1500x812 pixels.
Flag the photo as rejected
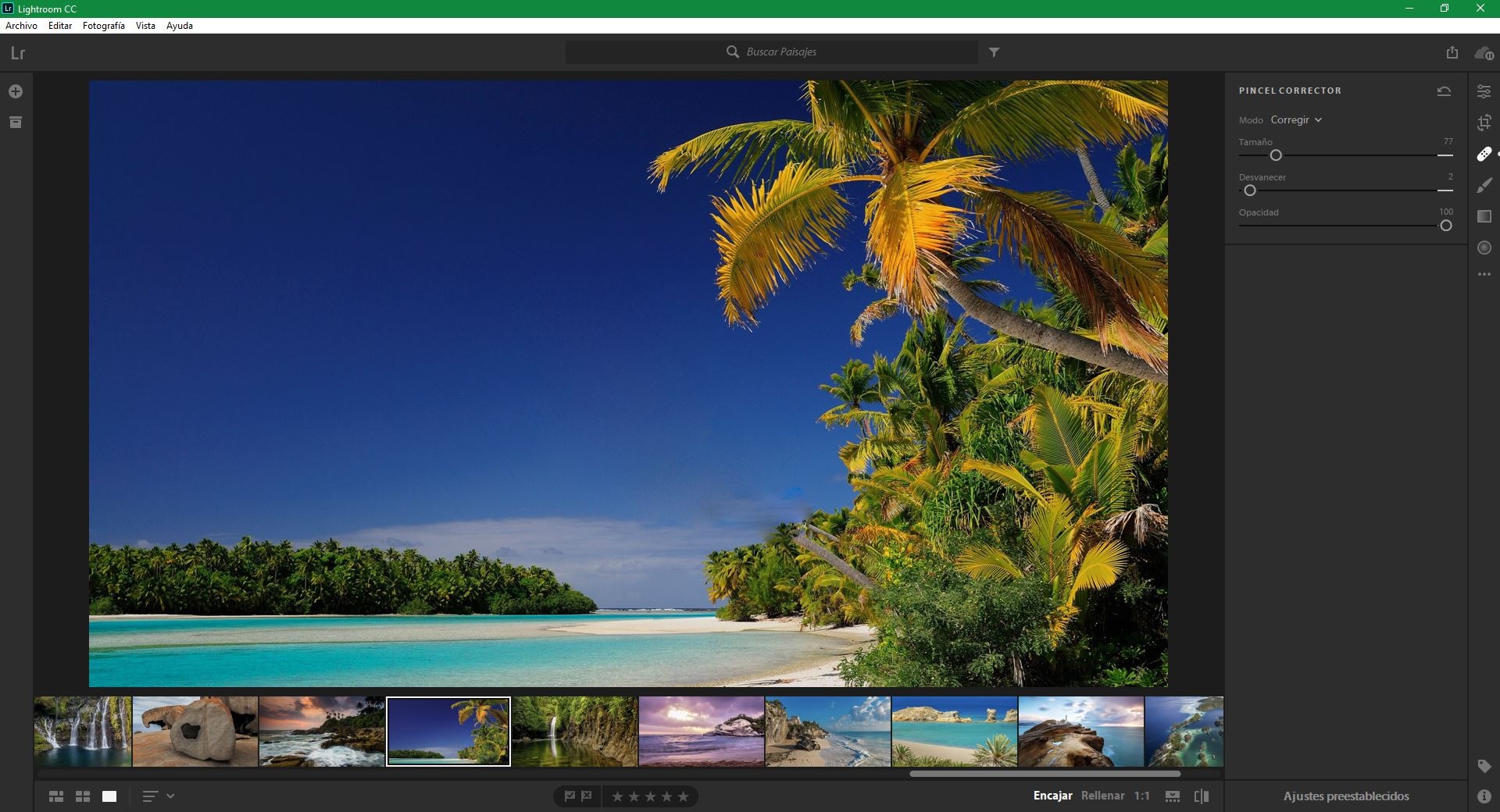click(x=587, y=796)
